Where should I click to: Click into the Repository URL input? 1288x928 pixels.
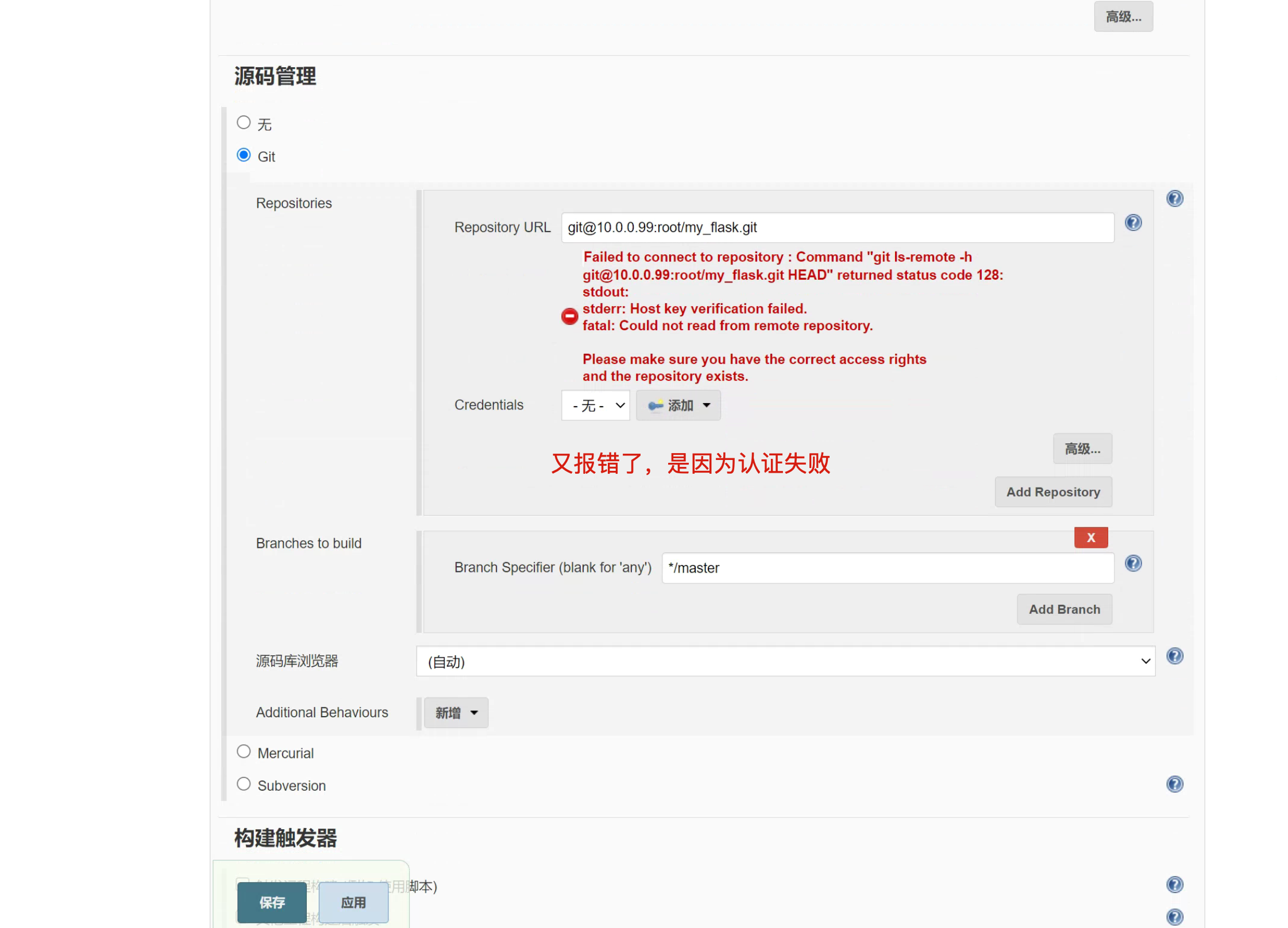pyautogui.click(x=836, y=228)
